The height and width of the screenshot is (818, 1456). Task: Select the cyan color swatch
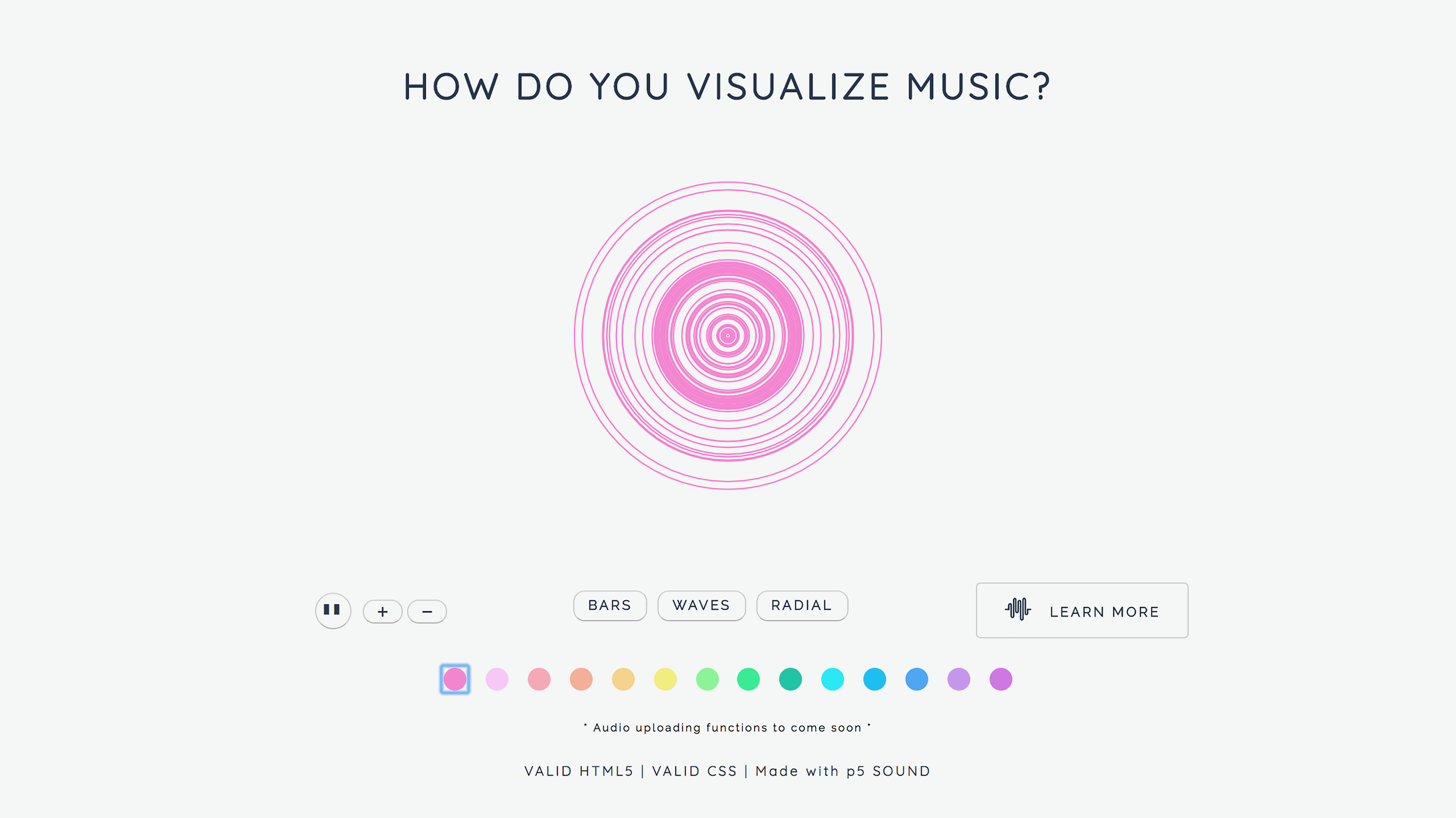[832, 679]
